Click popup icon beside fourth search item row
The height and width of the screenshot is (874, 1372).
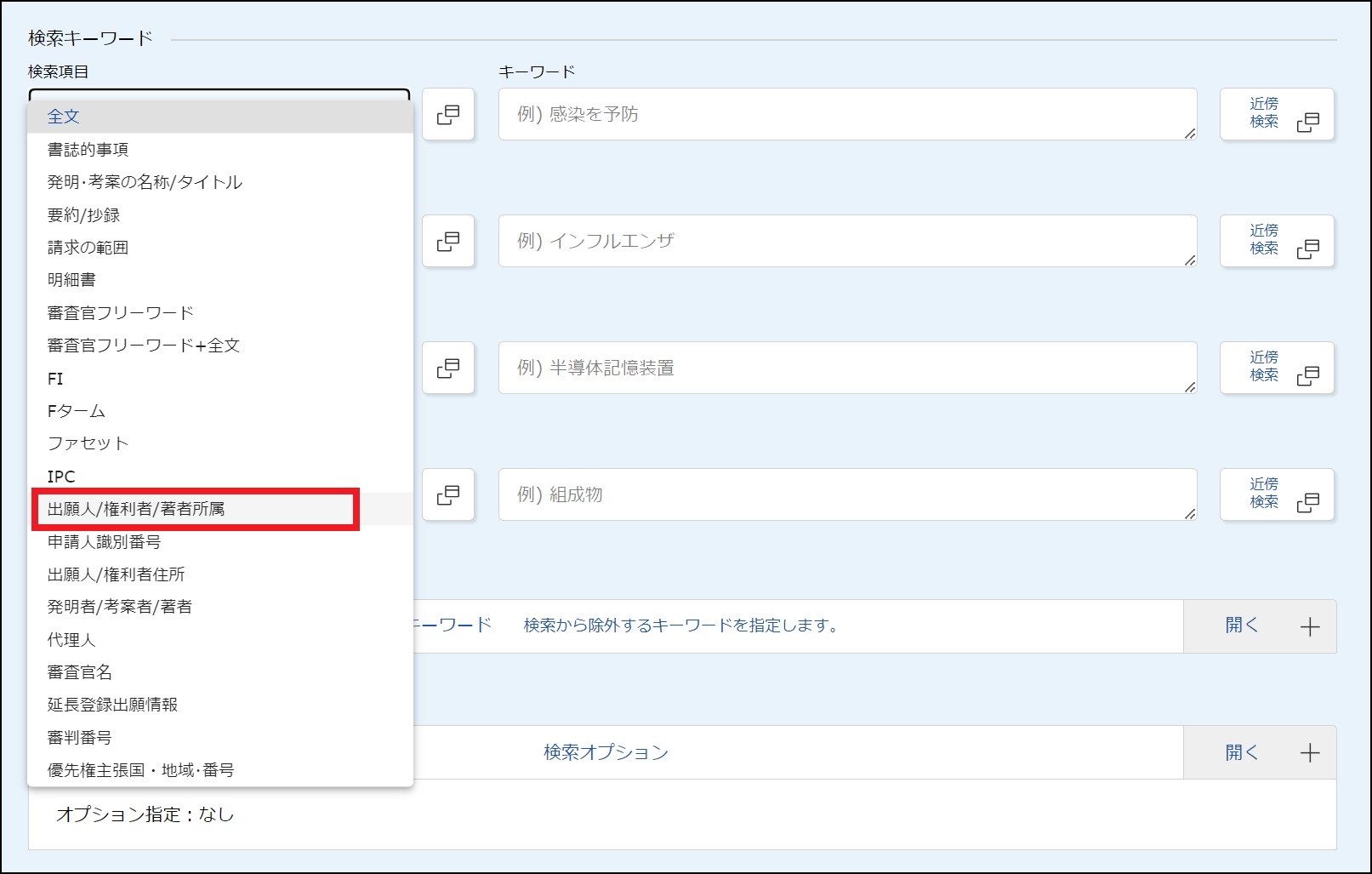coord(448,494)
